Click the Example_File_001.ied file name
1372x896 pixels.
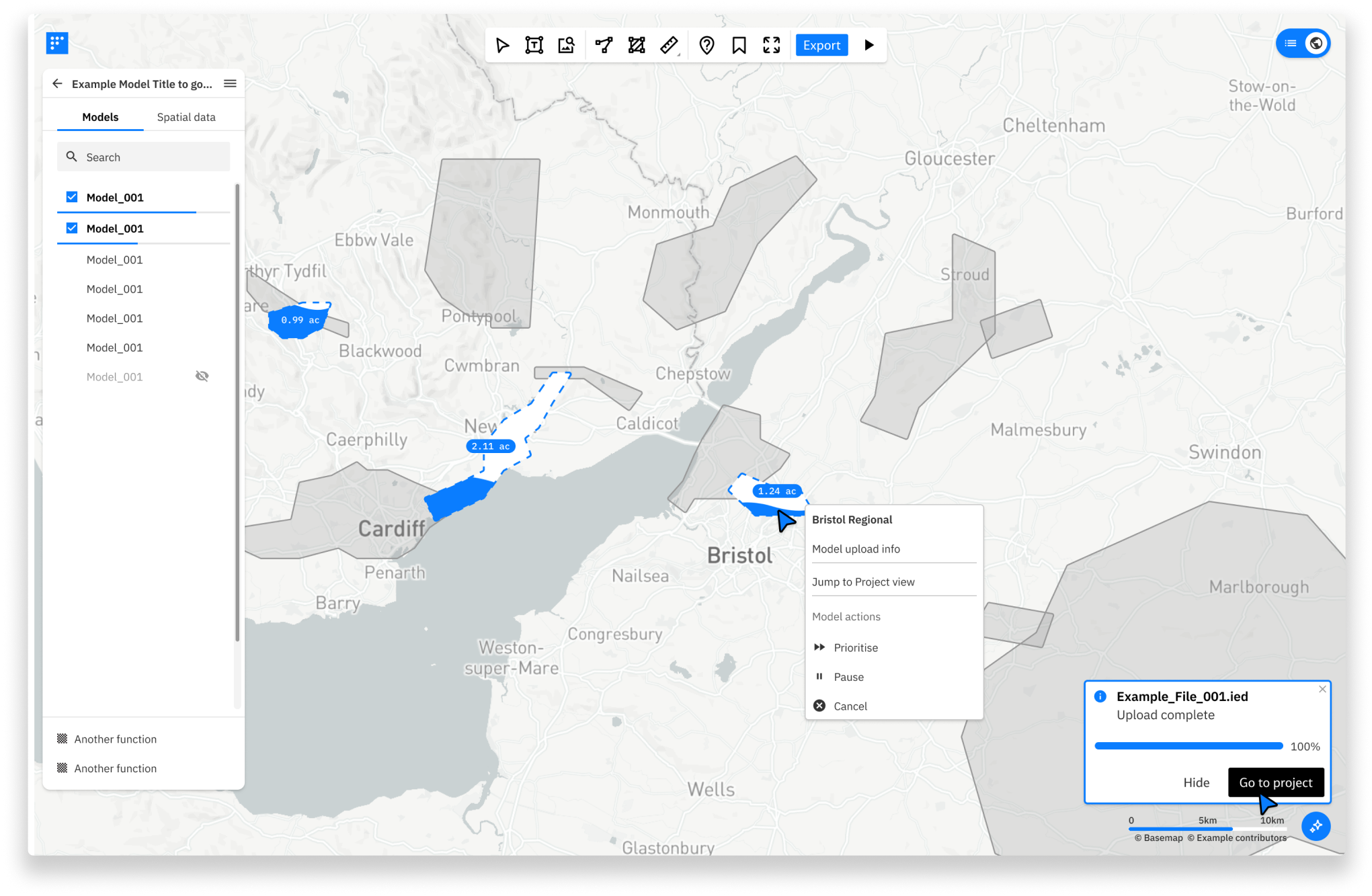pyautogui.click(x=1182, y=696)
